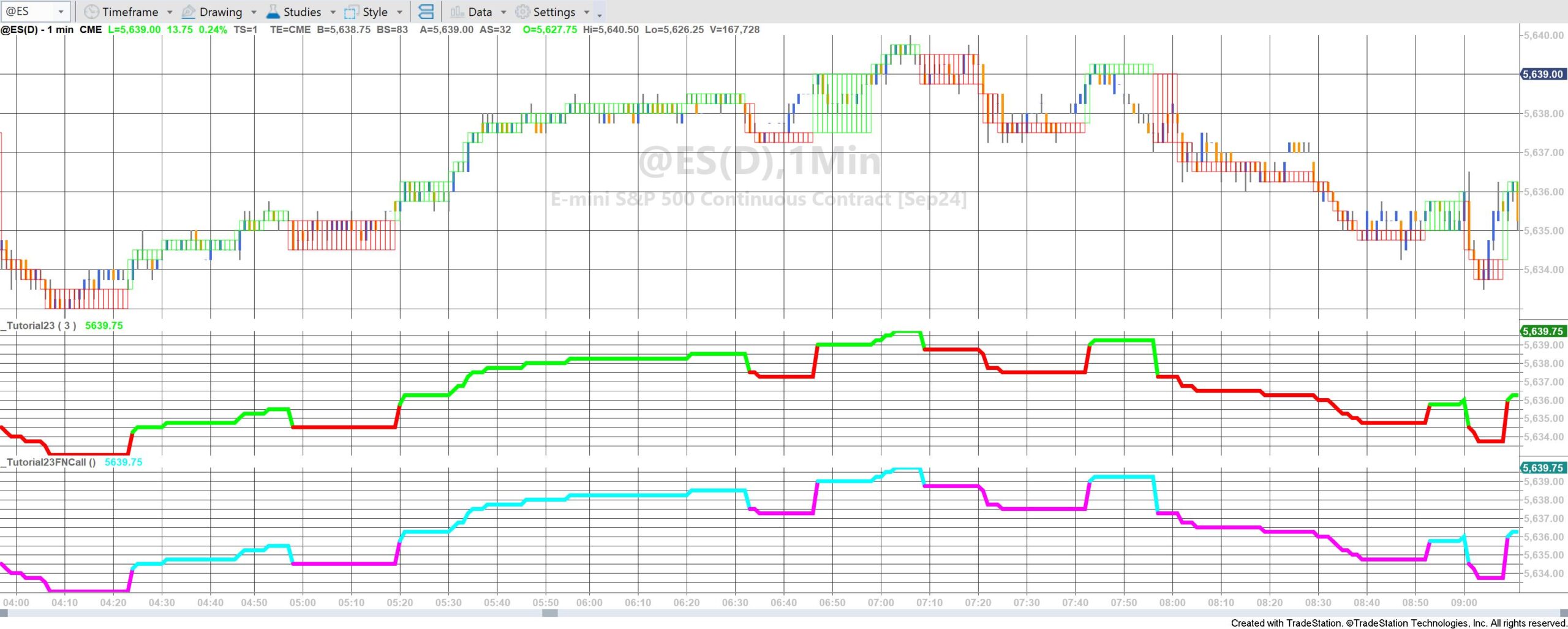This screenshot has height=629, width=1568.
Task: Click '5,638.00' on the top price axis
Action: click(1543, 114)
